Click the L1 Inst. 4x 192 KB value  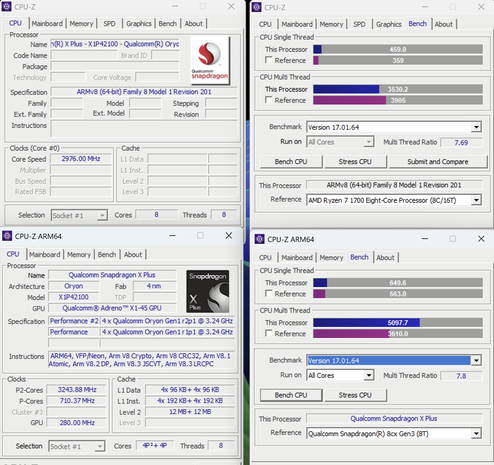[190, 401]
